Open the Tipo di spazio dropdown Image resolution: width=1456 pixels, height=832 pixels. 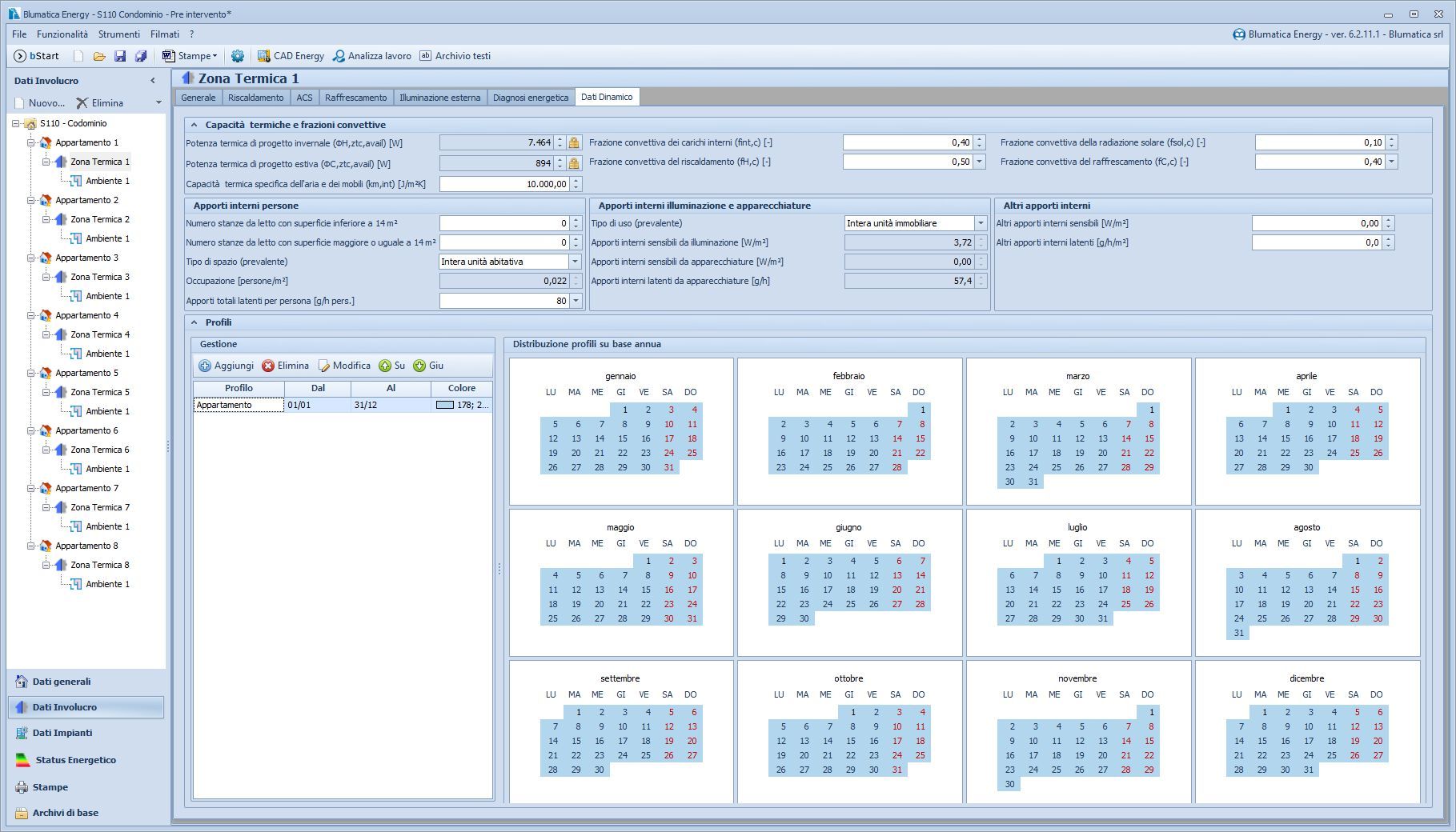575,262
